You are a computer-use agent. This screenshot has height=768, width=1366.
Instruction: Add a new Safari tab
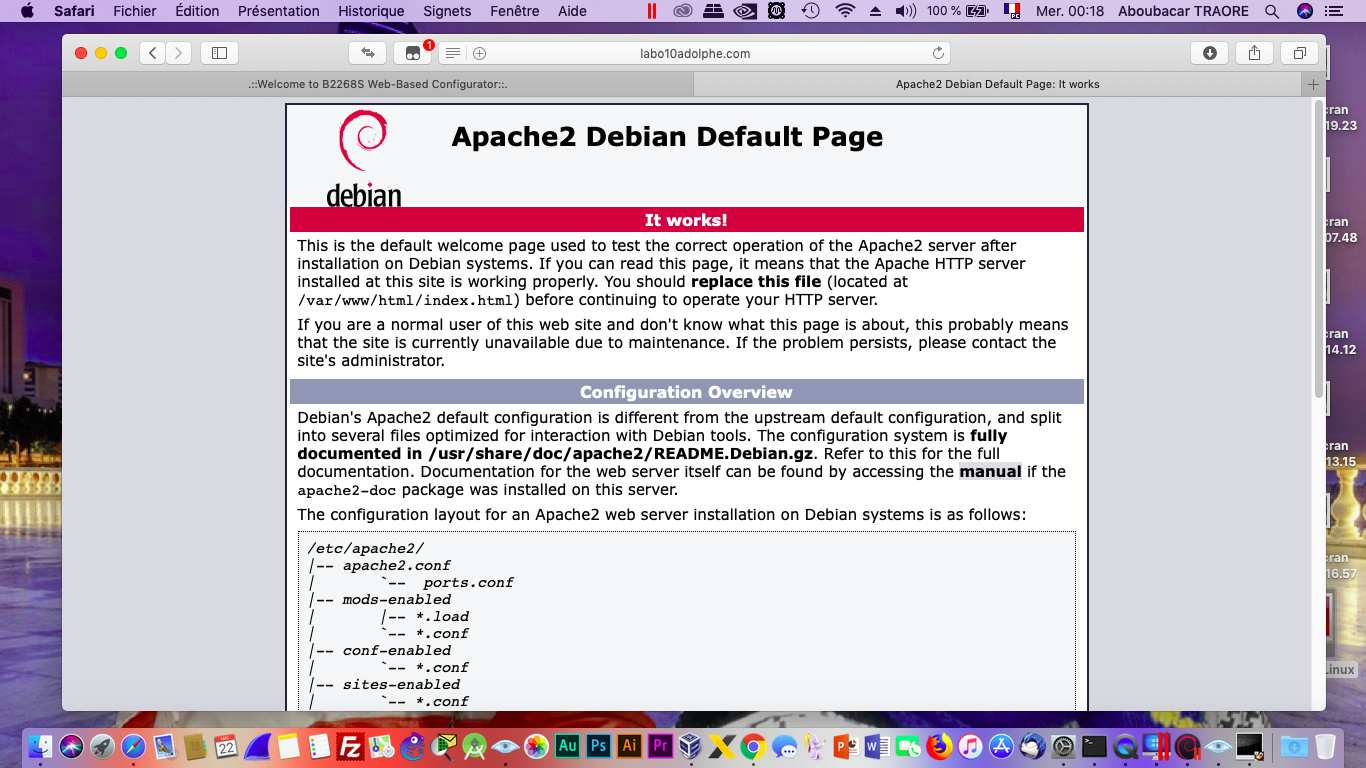pyautogui.click(x=1313, y=85)
